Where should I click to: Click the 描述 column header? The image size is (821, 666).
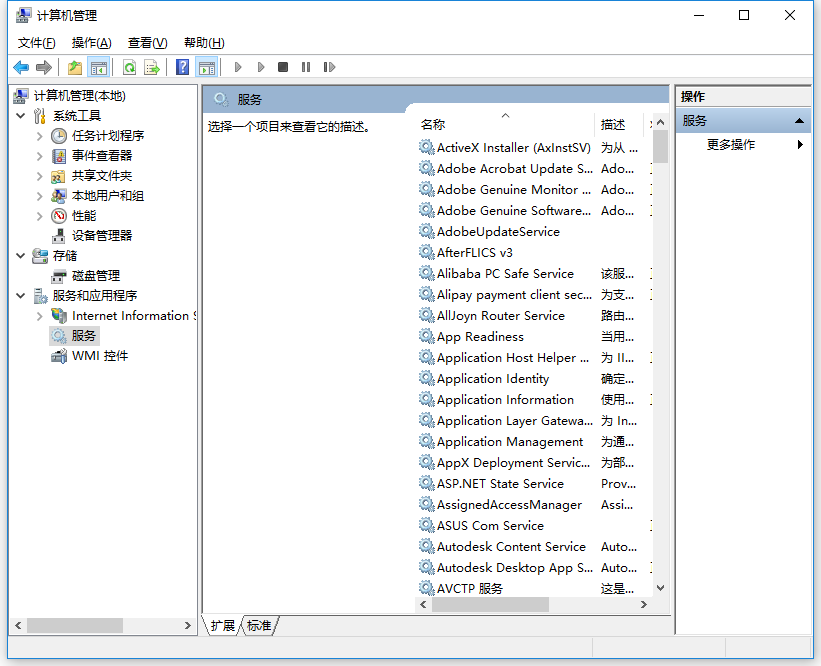[x=618, y=125]
